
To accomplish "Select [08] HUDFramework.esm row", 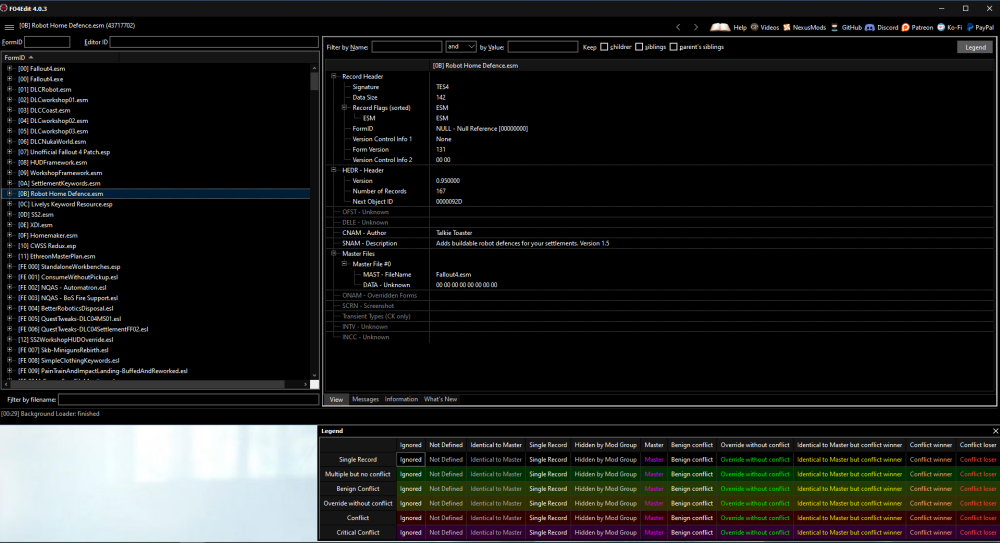I will 156,162.
